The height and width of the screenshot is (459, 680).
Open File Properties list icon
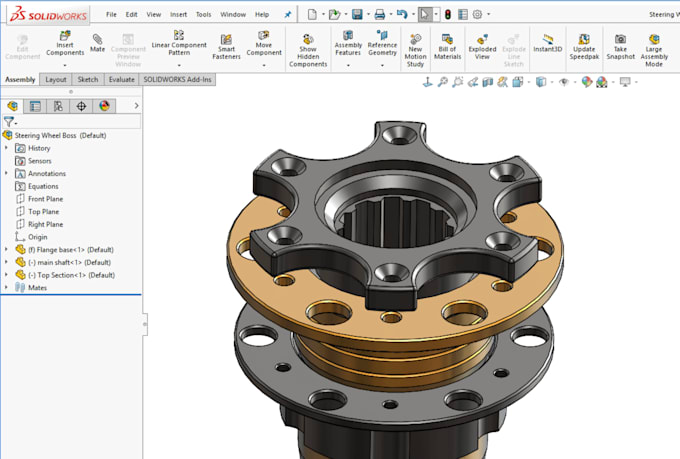tap(463, 14)
